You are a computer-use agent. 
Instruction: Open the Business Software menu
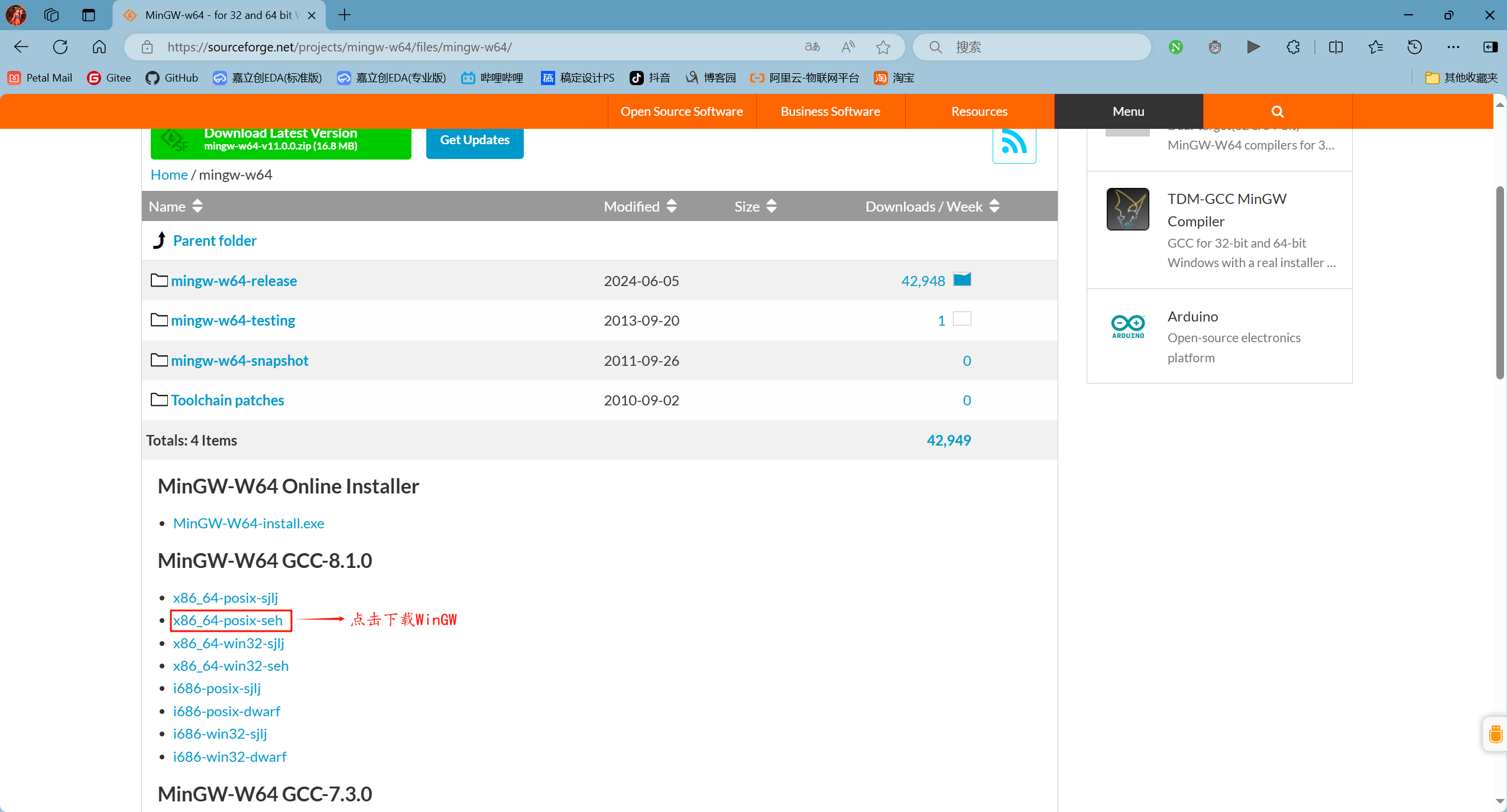831,111
